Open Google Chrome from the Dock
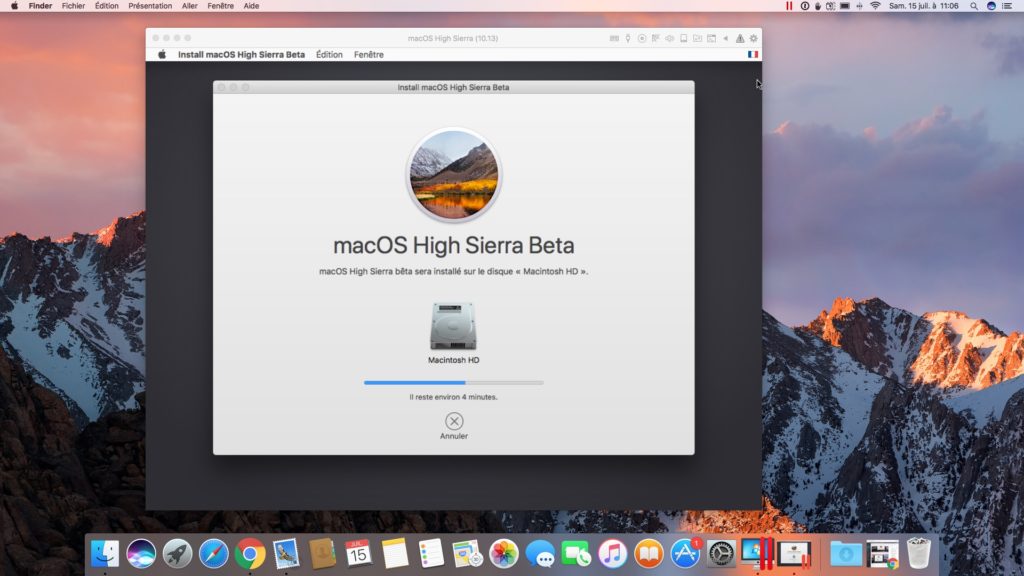Viewport: 1024px width, 576px height. point(250,554)
